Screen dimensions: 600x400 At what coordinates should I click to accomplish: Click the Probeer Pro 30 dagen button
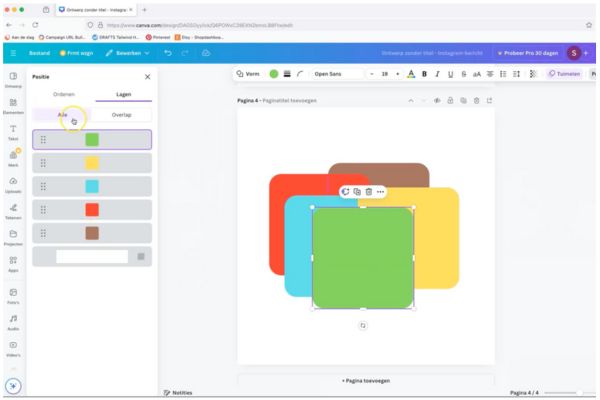click(528, 53)
